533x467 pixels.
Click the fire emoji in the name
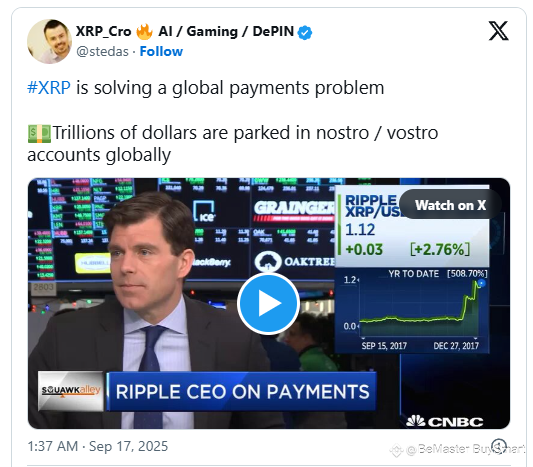coord(144,32)
